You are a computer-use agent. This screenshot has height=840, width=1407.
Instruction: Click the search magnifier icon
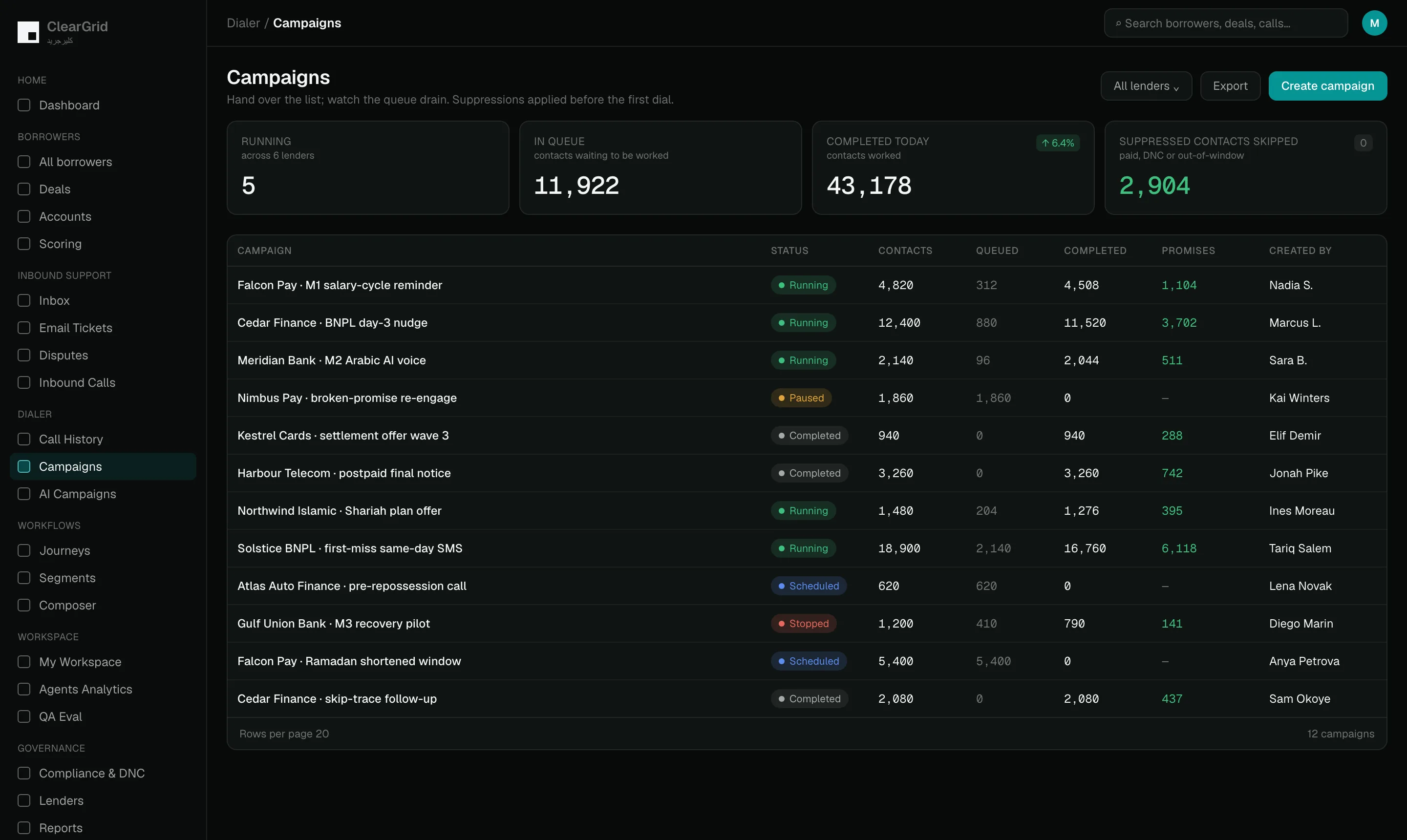(x=1118, y=24)
